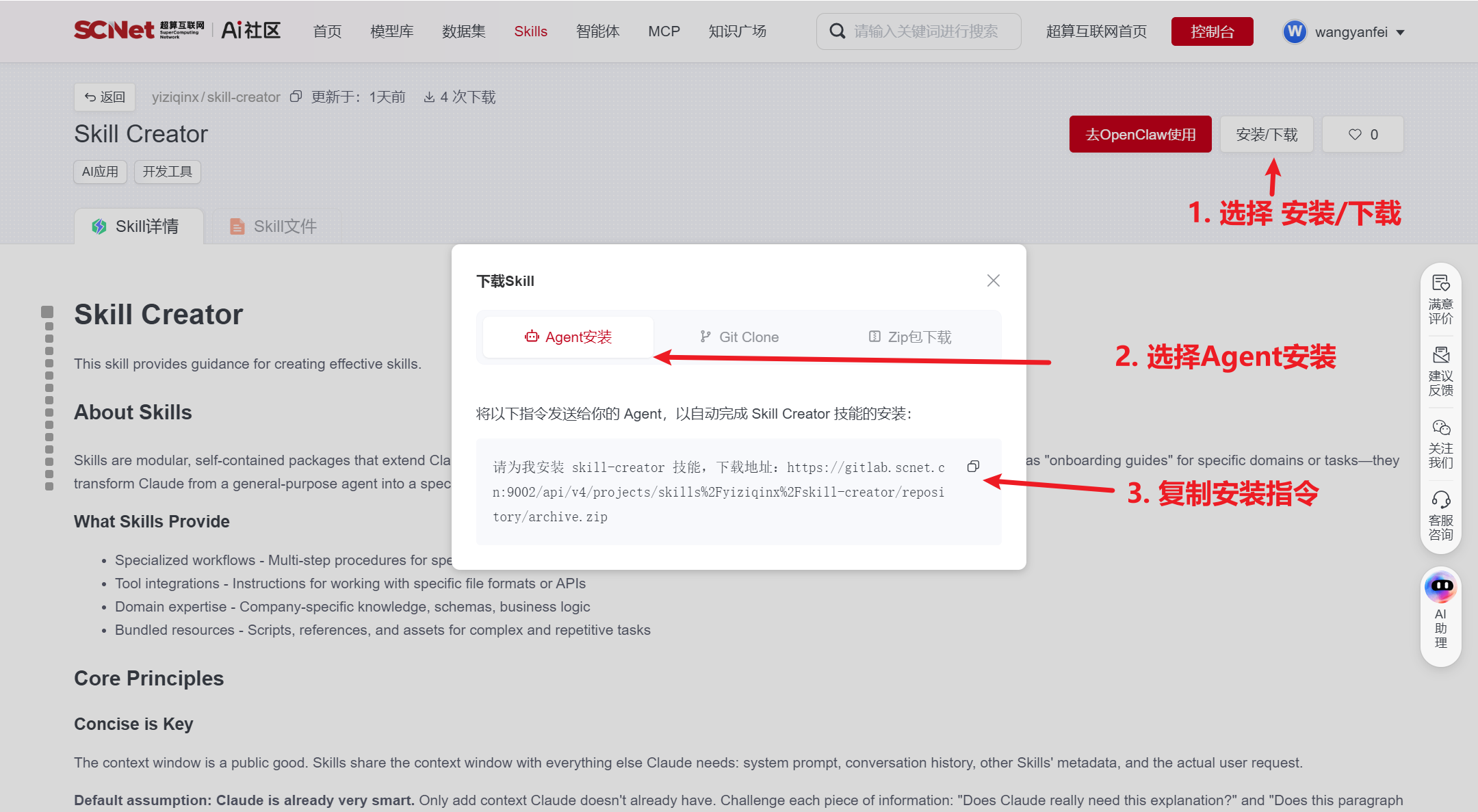
Task: Click the heart like icon
Action: pyautogui.click(x=1355, y=135)
